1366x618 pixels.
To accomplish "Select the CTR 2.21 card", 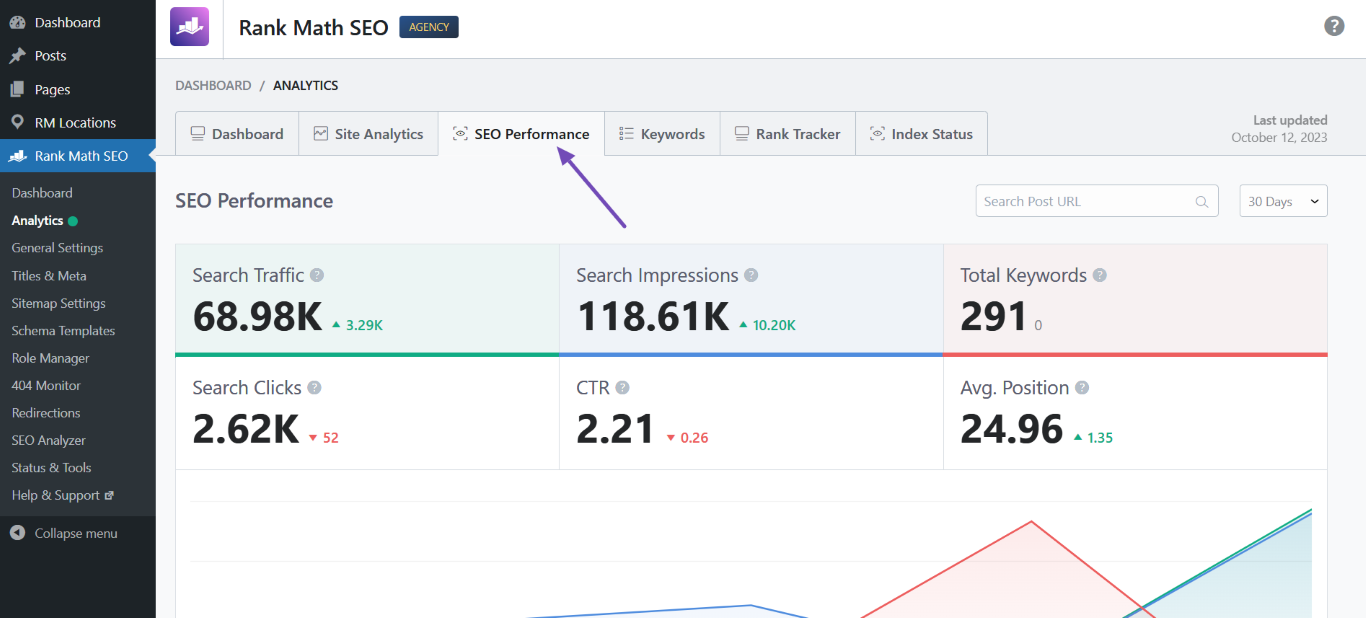I will pos(751,413).
